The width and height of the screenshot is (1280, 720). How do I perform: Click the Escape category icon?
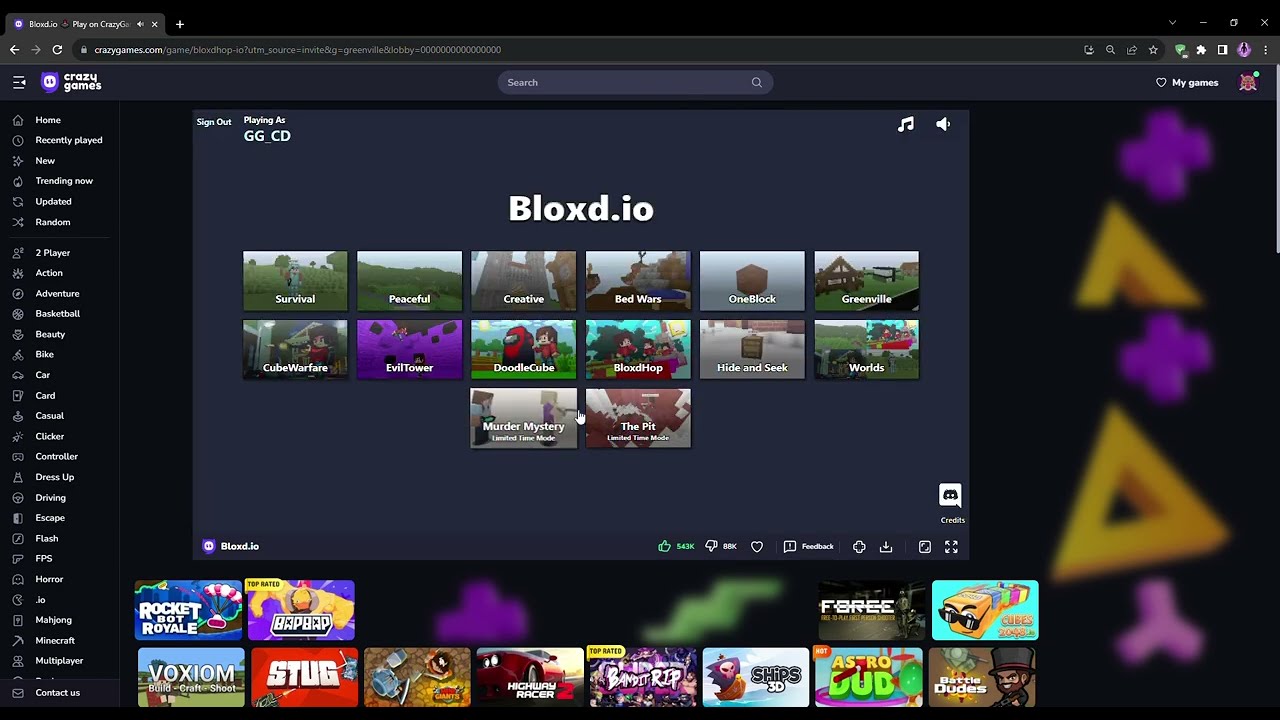[18, 518]
